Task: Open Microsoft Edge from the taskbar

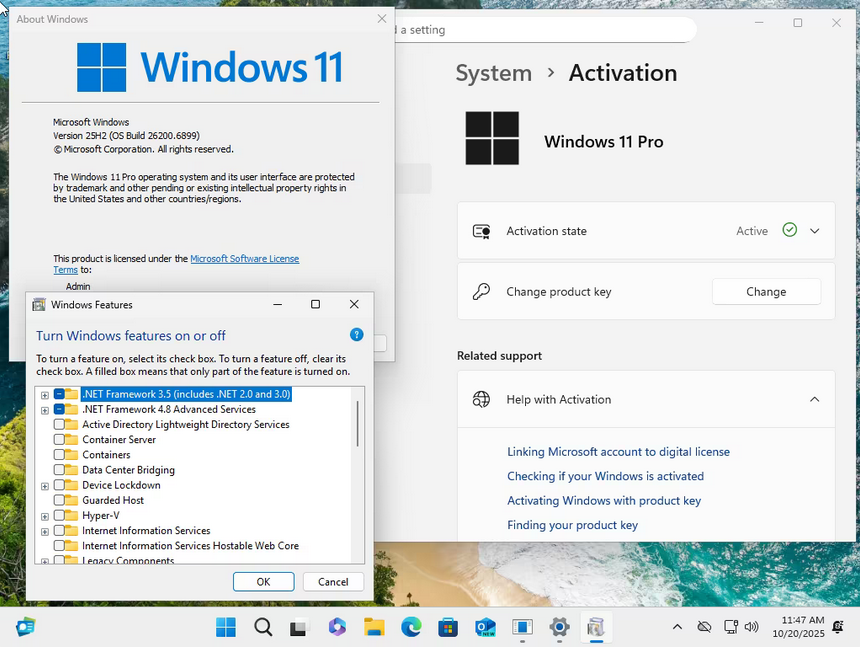Action: pos(411,627)
